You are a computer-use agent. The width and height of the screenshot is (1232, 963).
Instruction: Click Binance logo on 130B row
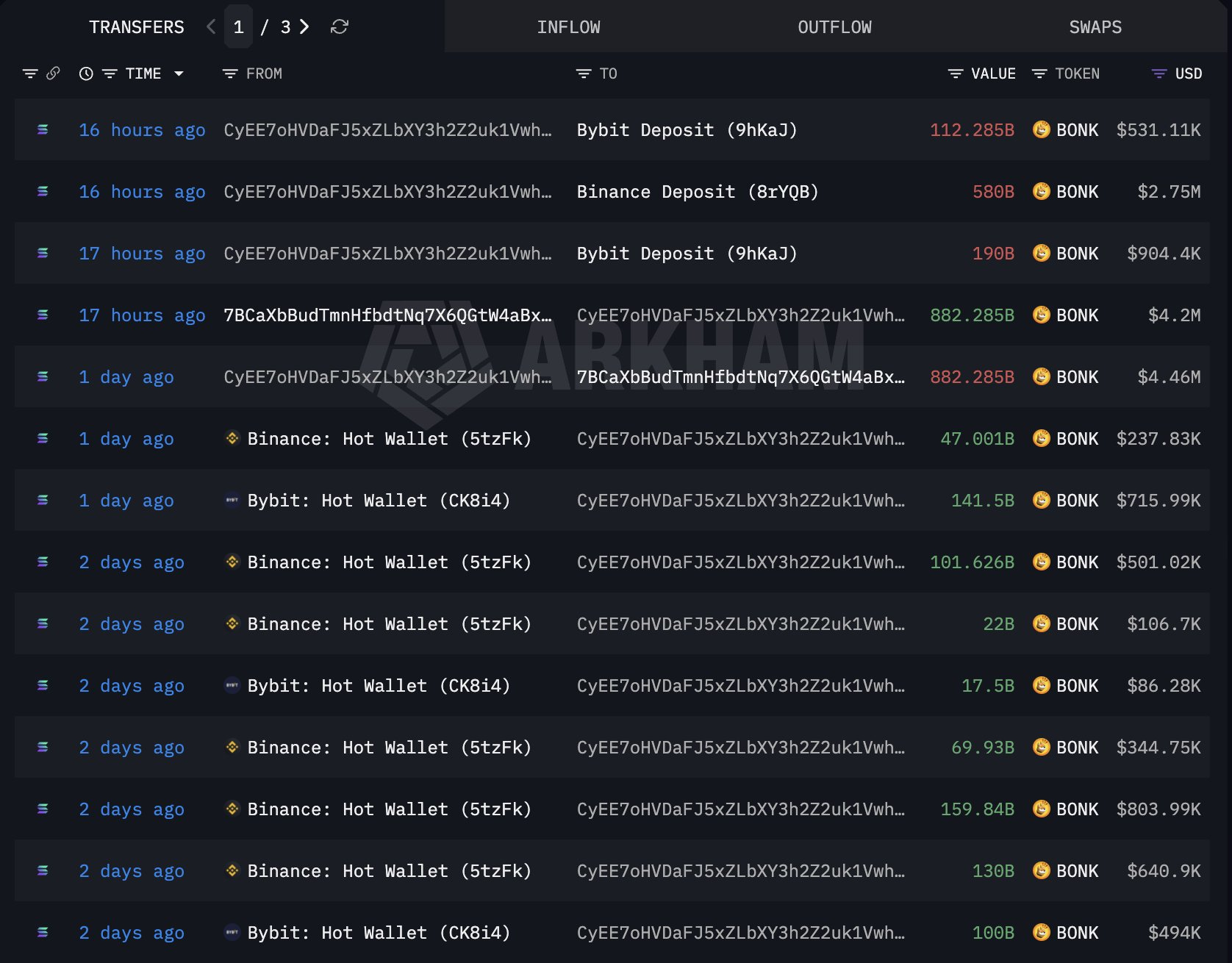[232, 870]
